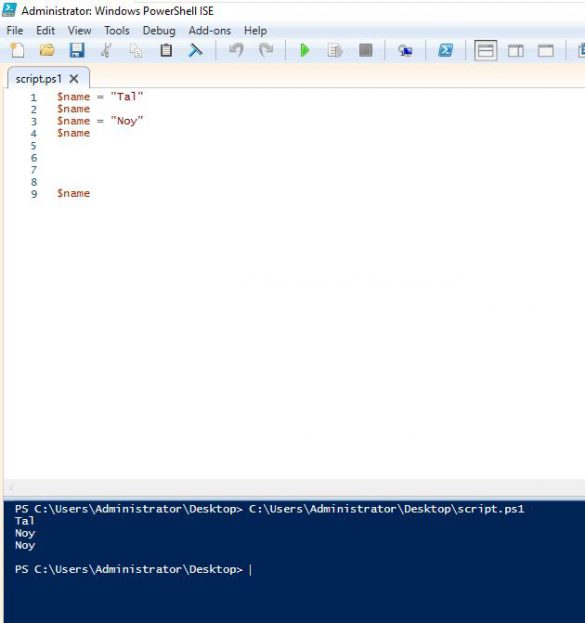
Task: Save the script with floppy disk icon
Action: [x=77, y=50]
